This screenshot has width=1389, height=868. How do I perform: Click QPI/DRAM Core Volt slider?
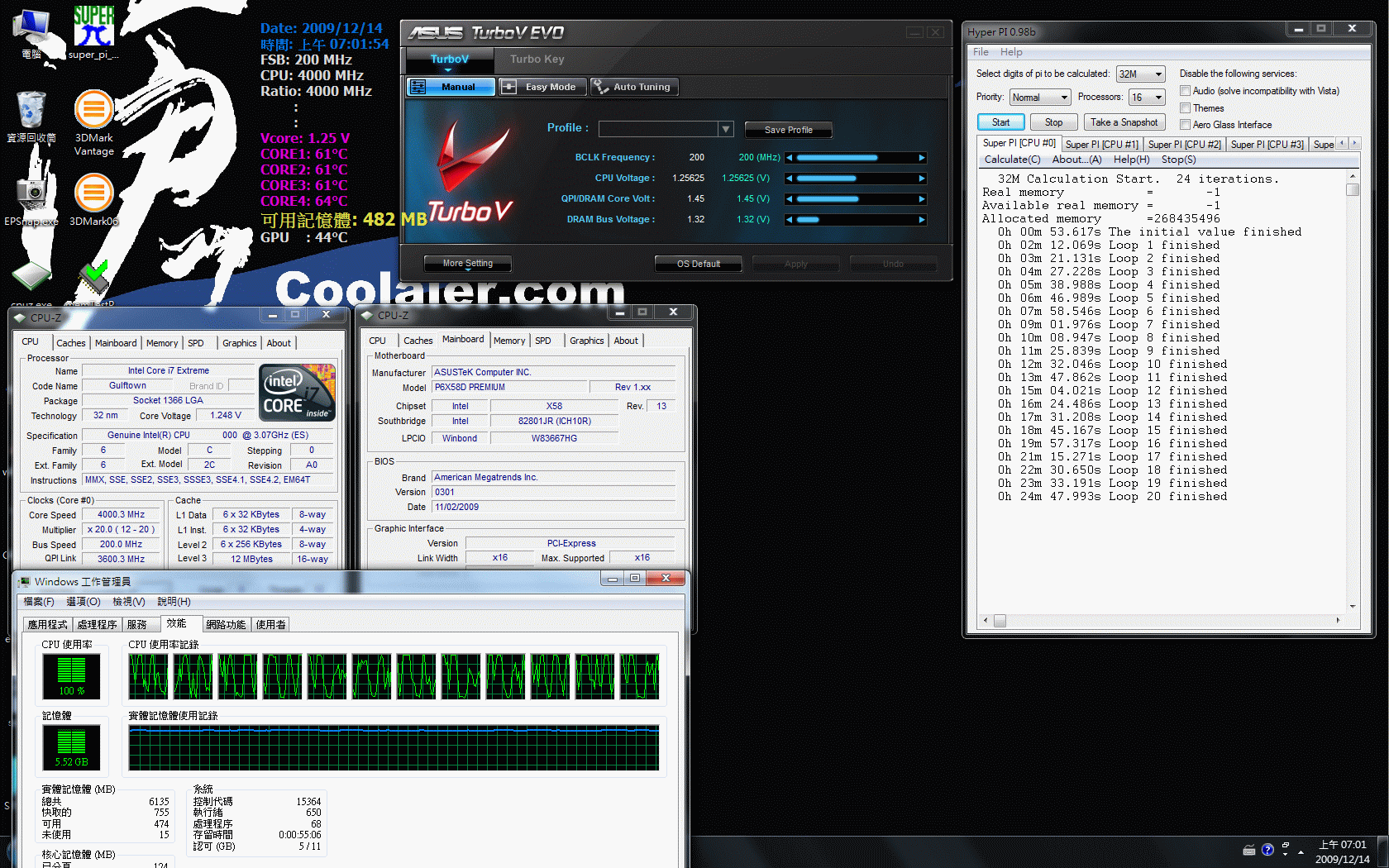(x=856, y=199)
